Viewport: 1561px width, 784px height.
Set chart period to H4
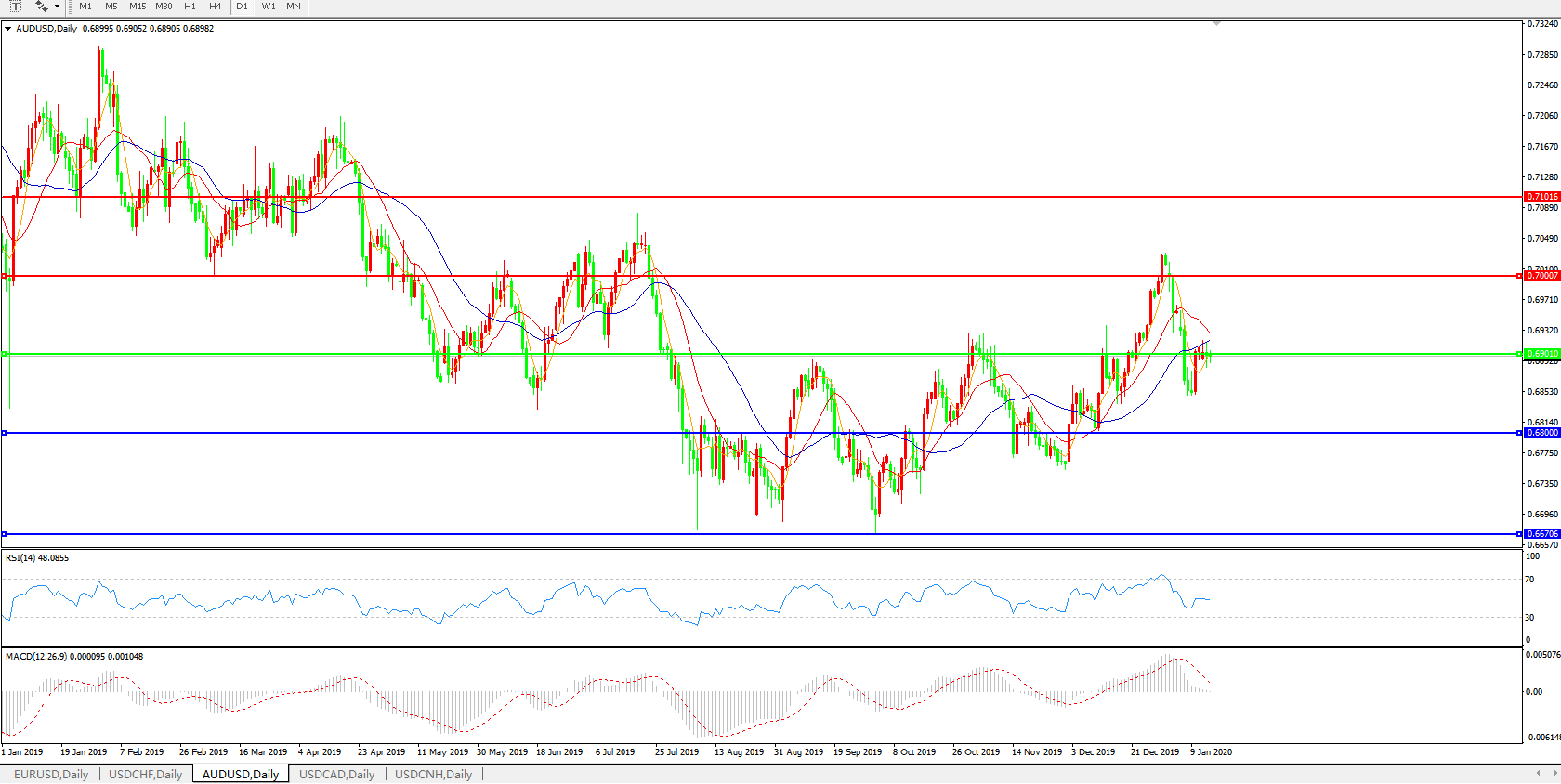[215, 7]
